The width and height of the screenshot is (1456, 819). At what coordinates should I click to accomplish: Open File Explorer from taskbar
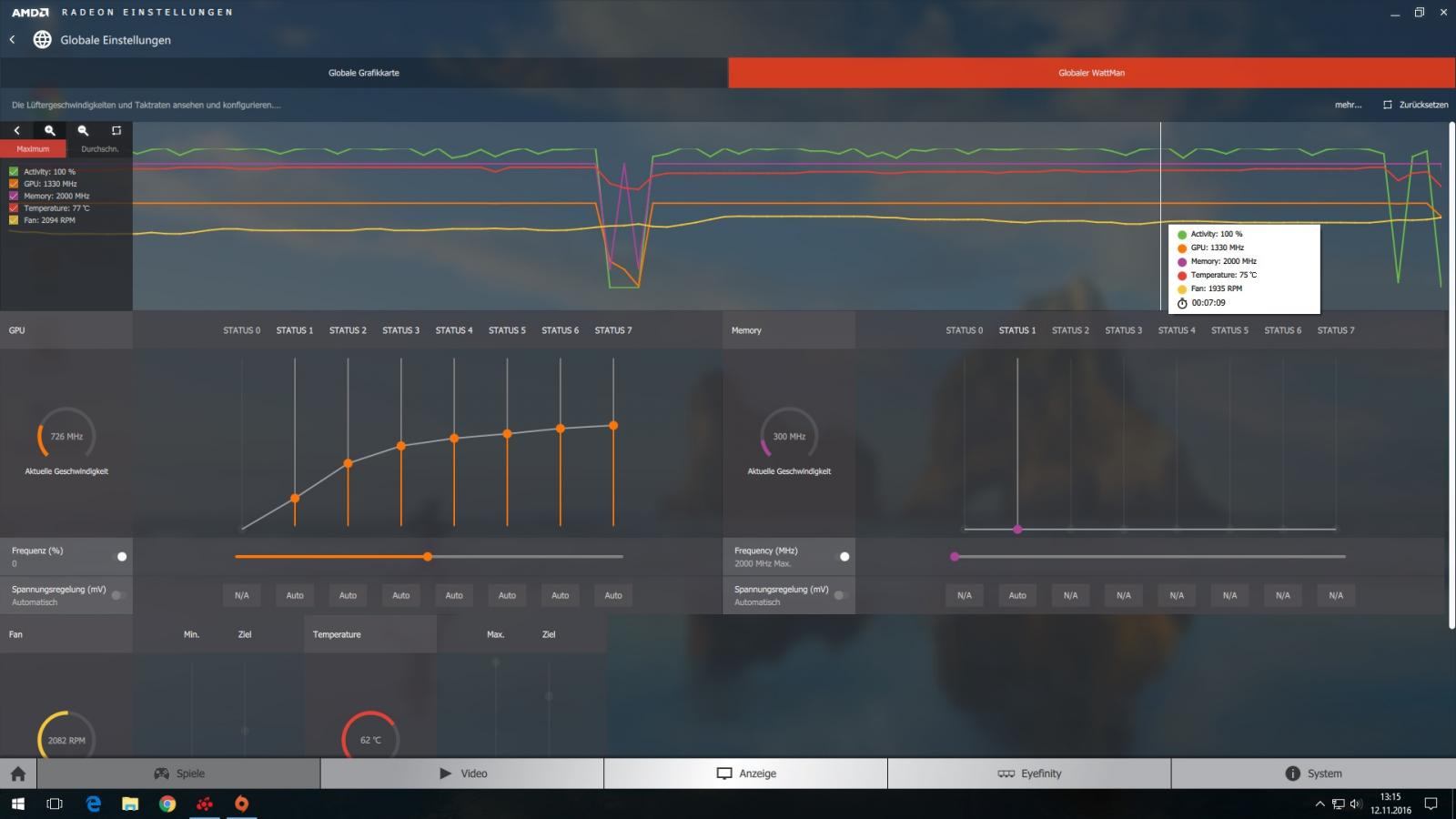coord(130,804)
